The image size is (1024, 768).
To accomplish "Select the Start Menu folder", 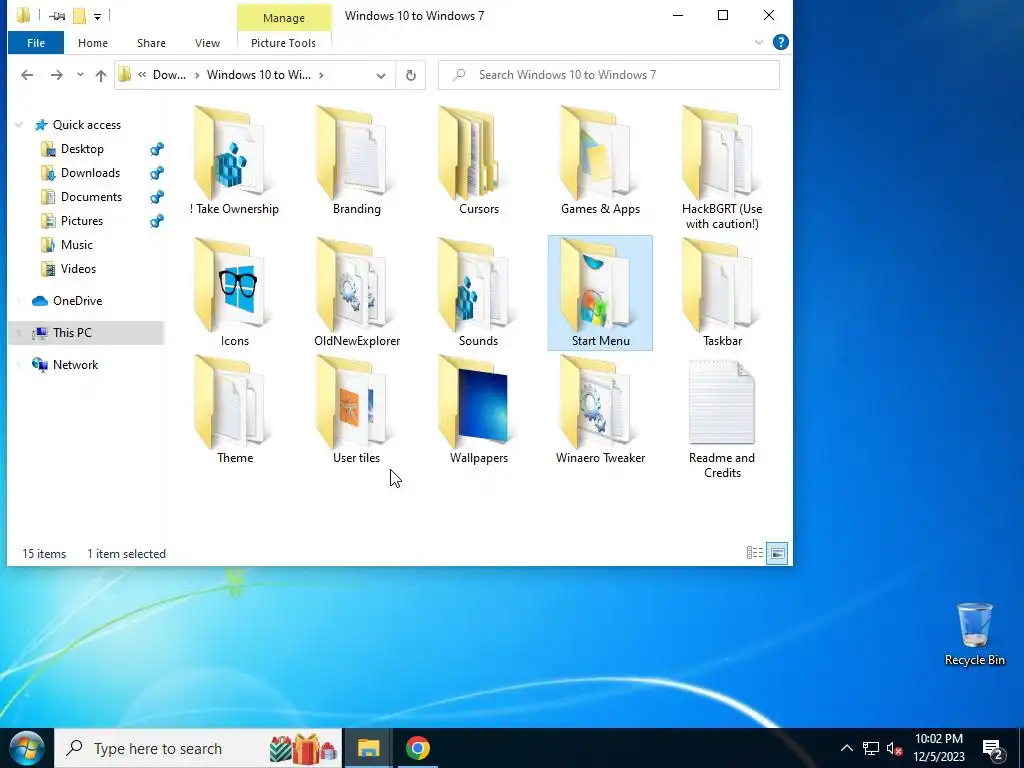I will (x=600, y=293).
